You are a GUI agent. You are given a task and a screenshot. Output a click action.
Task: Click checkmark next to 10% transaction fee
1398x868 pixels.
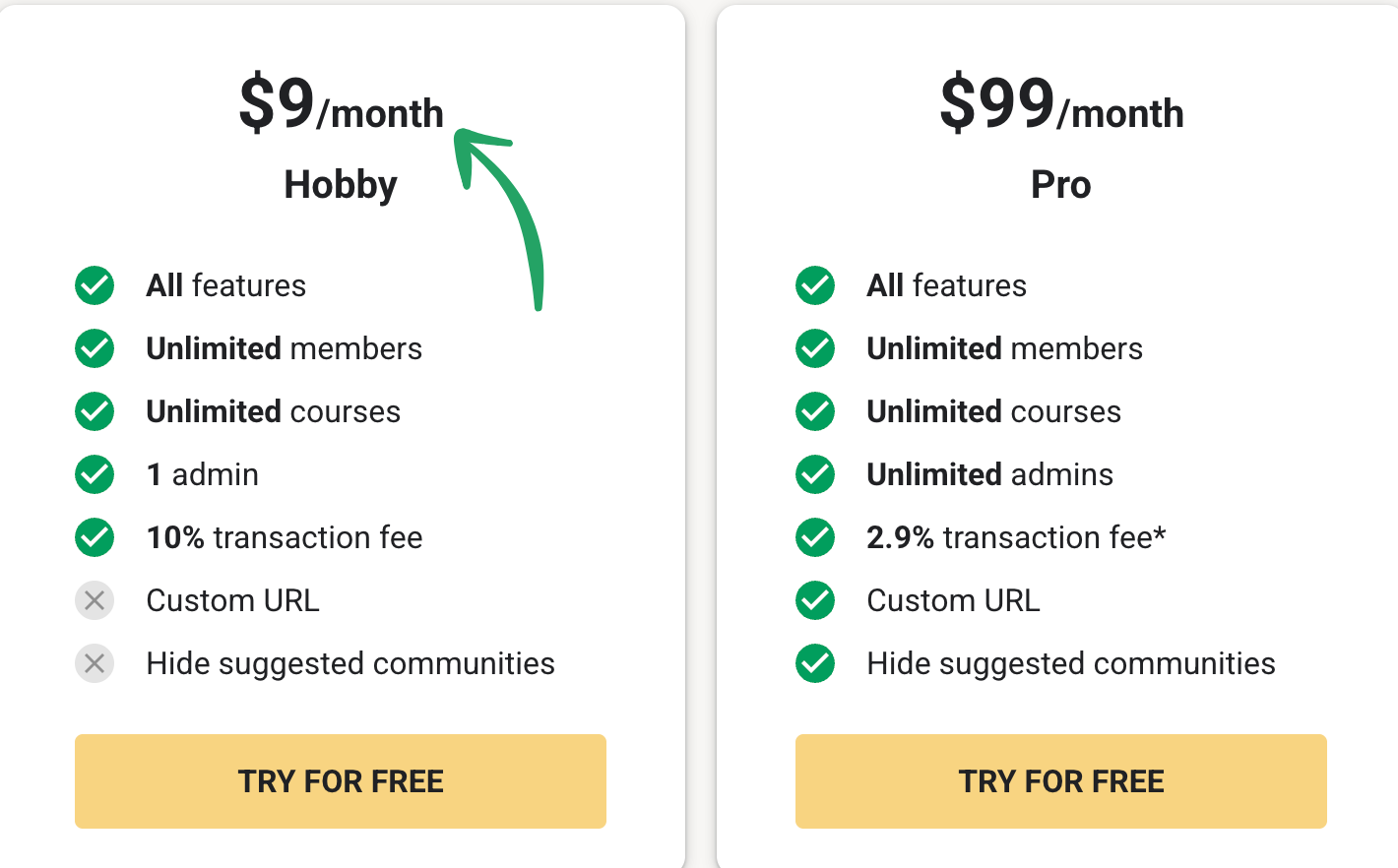(x=95, y=537)
